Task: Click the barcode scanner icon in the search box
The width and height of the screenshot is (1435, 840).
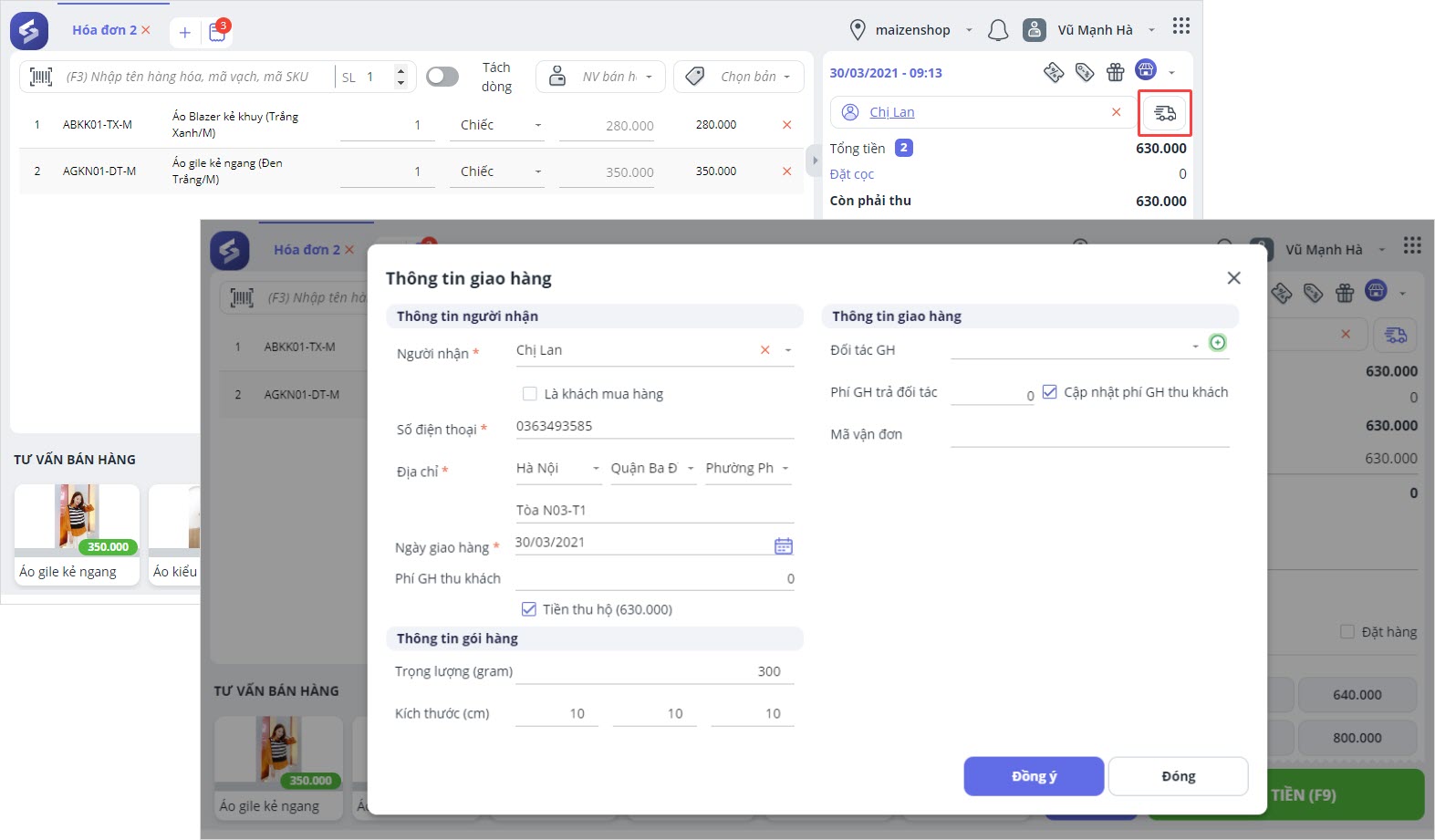Action: pyautogui.click(x=41, y=77)
